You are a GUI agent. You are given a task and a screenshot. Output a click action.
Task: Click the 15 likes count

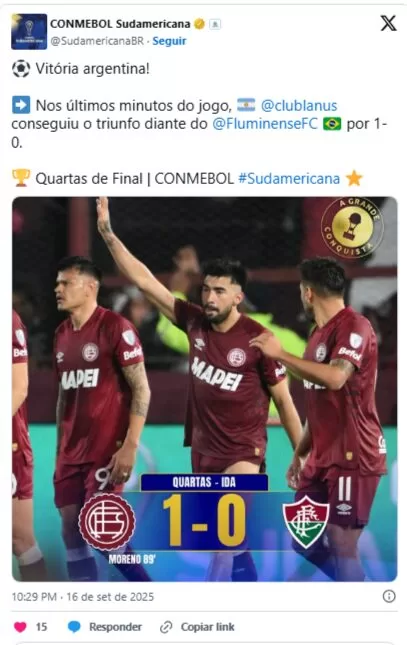point(41,627)
